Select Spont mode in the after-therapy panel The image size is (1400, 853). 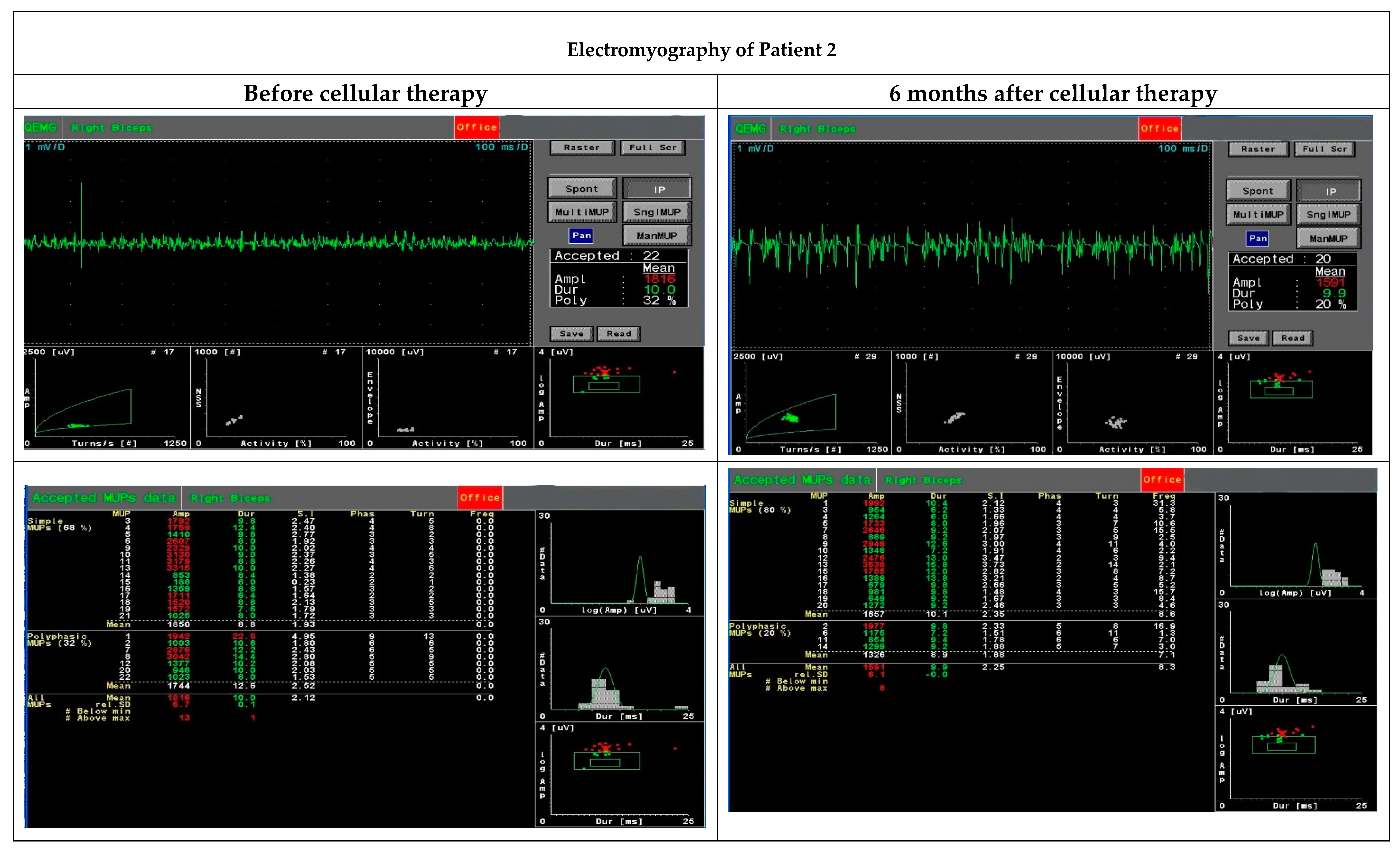pyautogui.click(x=1257, y=191)
